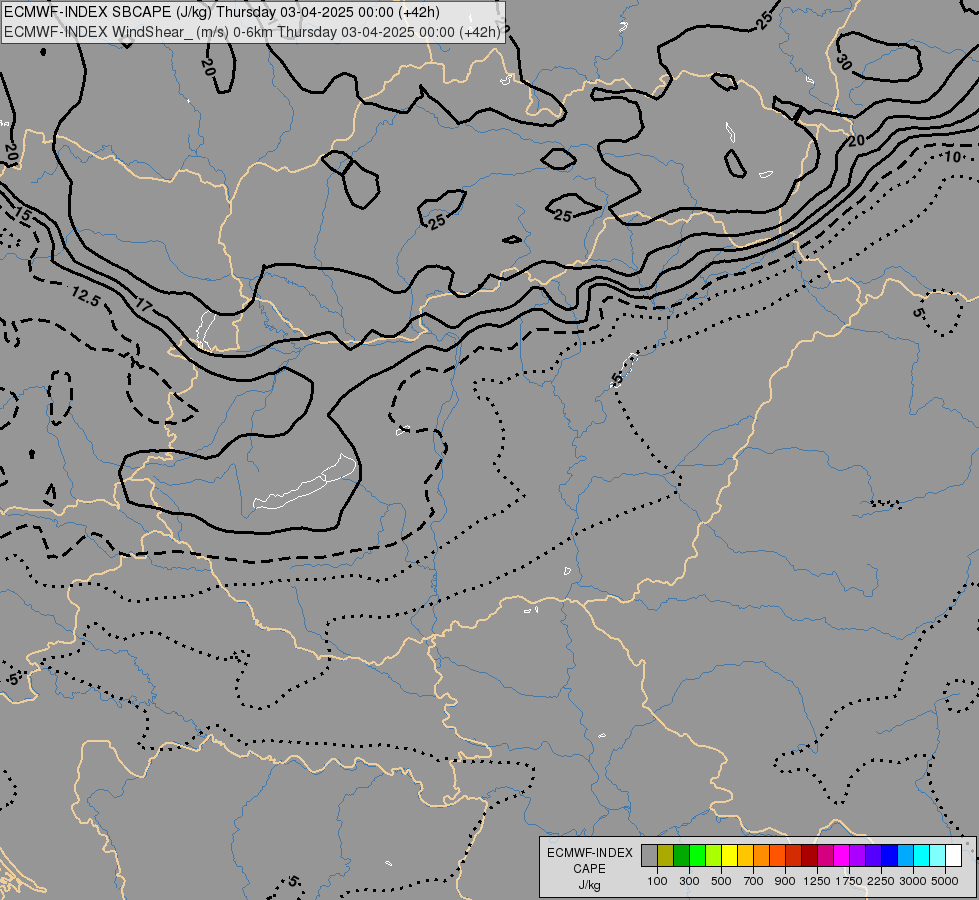
Task: Click the 5000 legend tick label
Action: tap(945, 881)
